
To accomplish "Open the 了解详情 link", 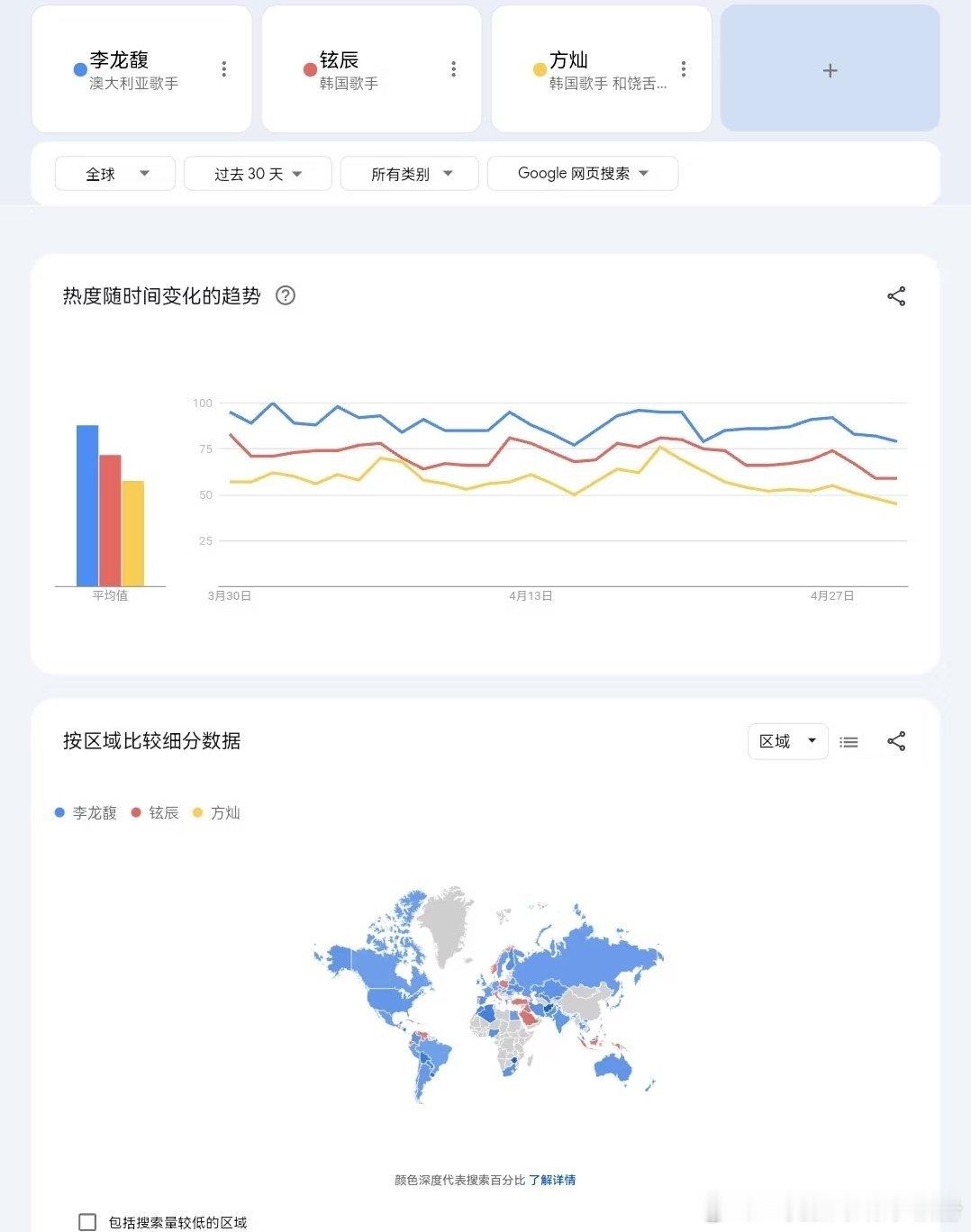I will tap(552, 1180).
